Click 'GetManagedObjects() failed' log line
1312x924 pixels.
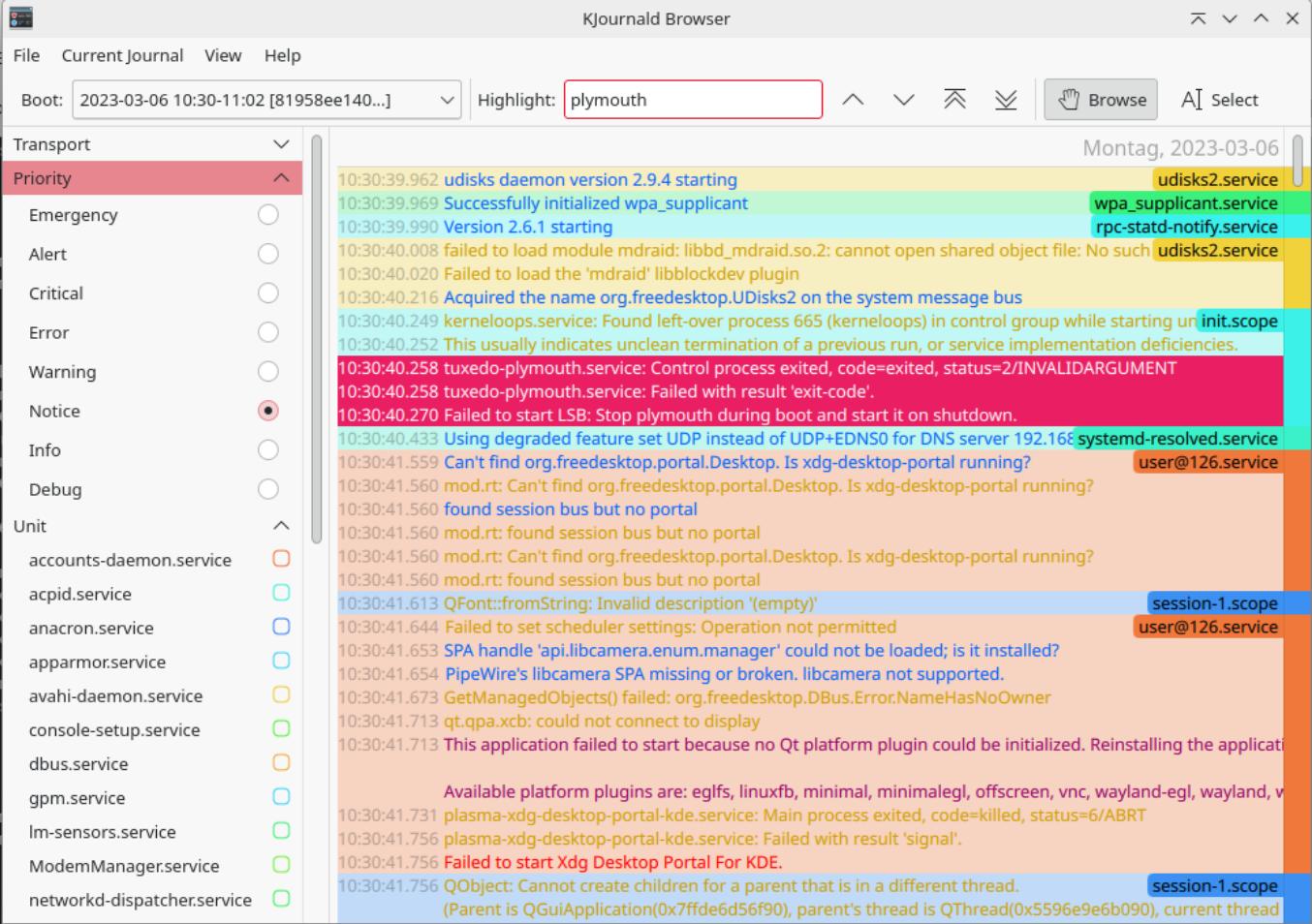747,697
